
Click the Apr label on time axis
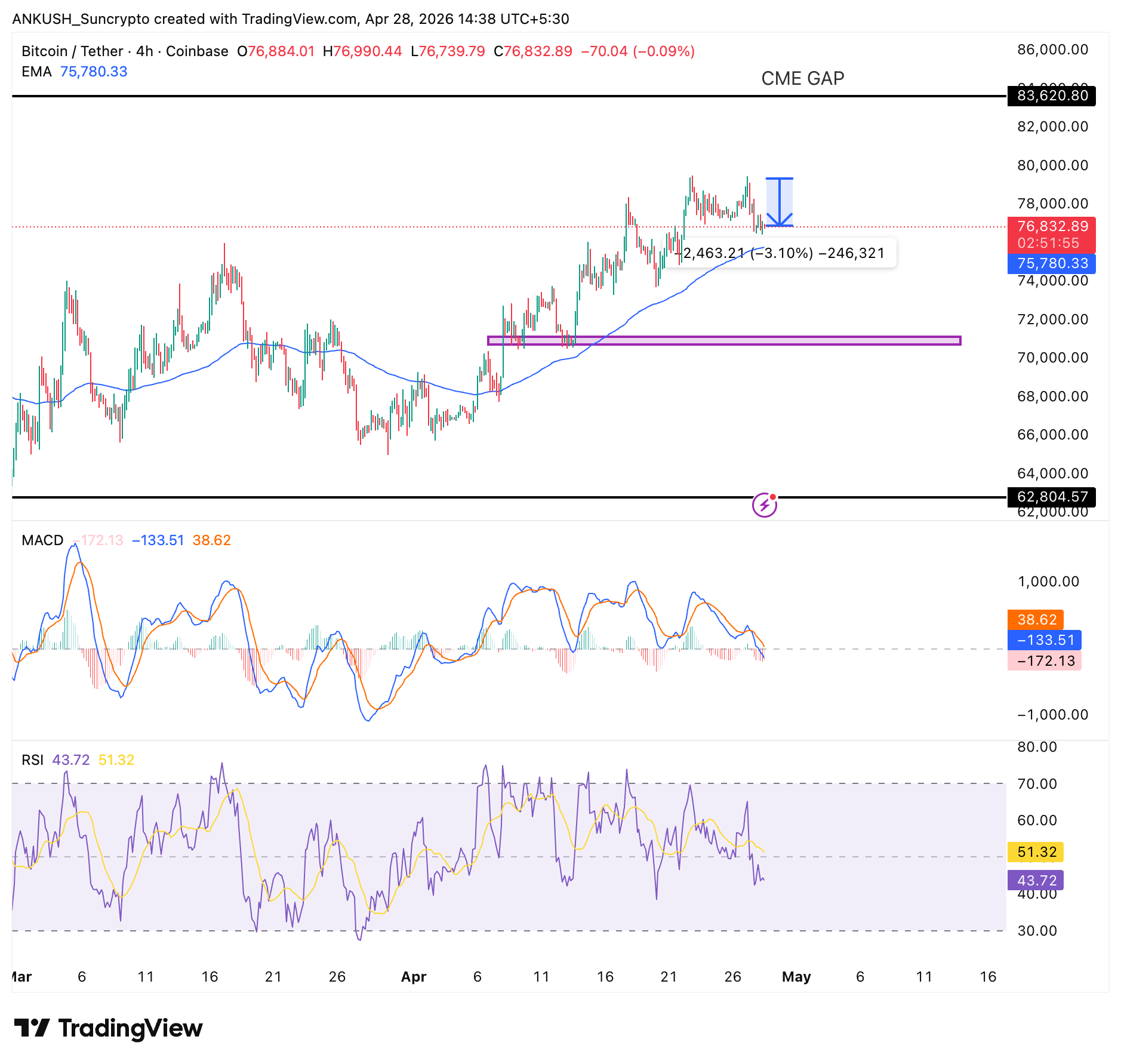click(x=413, y=977)
